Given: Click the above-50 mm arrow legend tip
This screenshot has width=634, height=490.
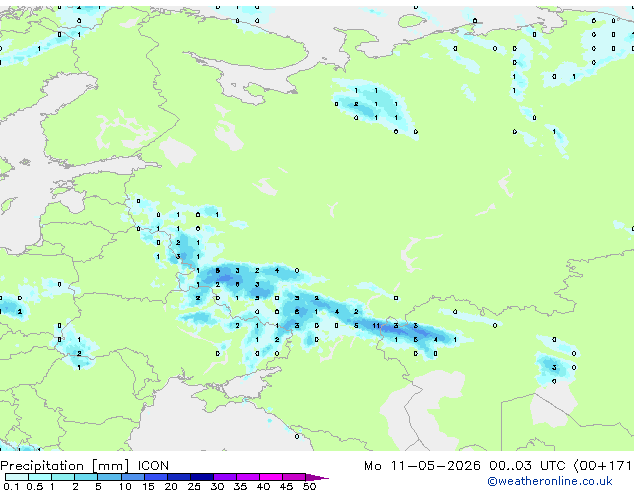Looking at the screenshot, I should (317, 477).
